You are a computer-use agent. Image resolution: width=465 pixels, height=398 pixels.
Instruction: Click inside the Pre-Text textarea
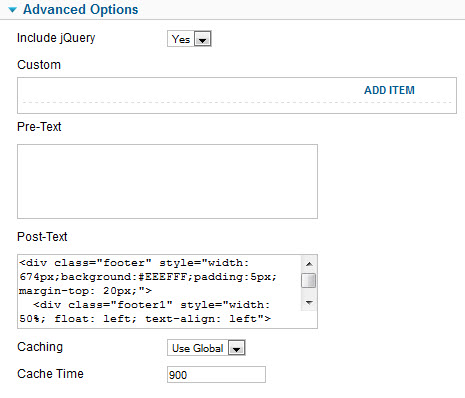(x=167, y=181)
